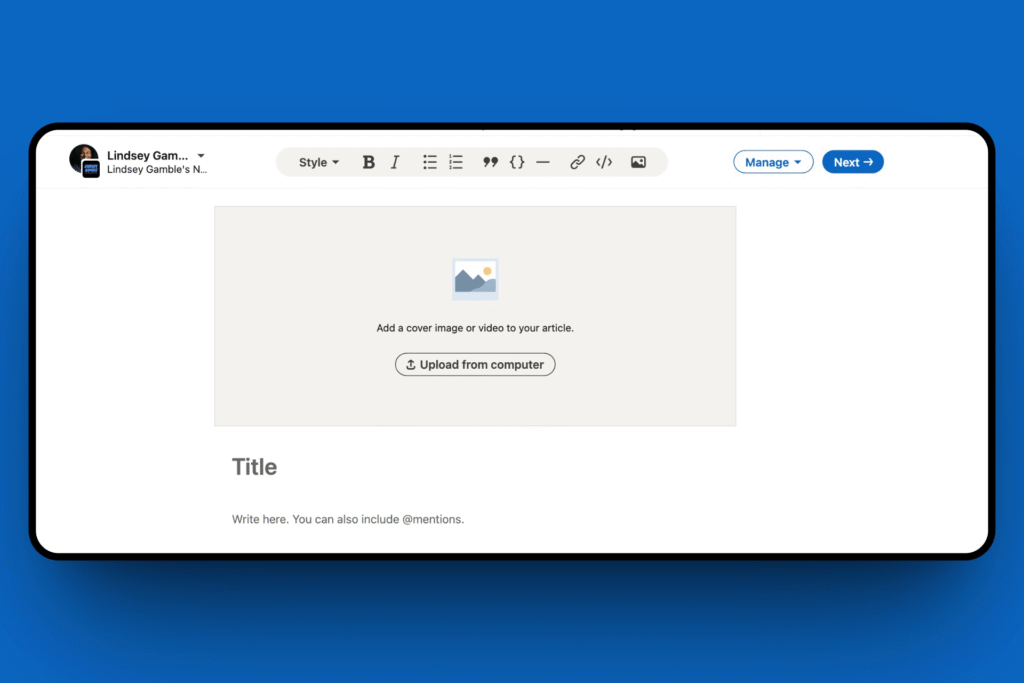The image size is (1024, 683).
Task: Open the embed code icon
Action: coord(604,162)
